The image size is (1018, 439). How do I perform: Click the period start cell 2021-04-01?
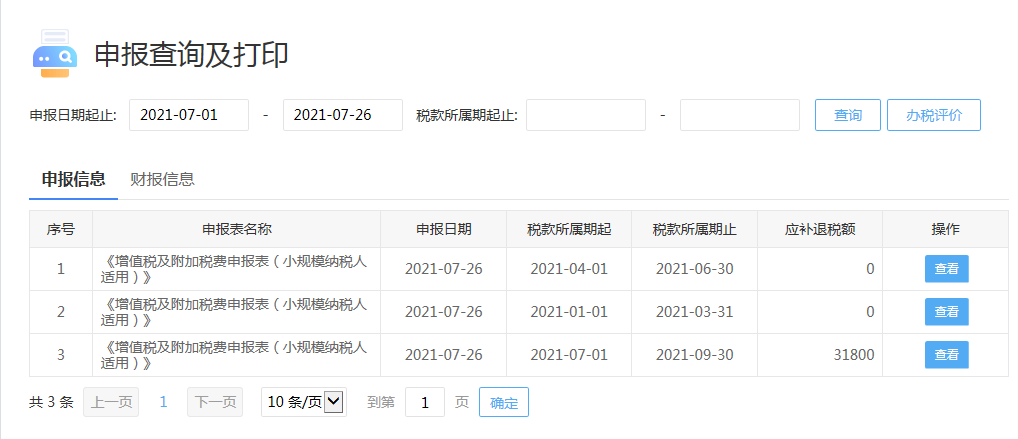pyautogui.click(x=569, y=269)
